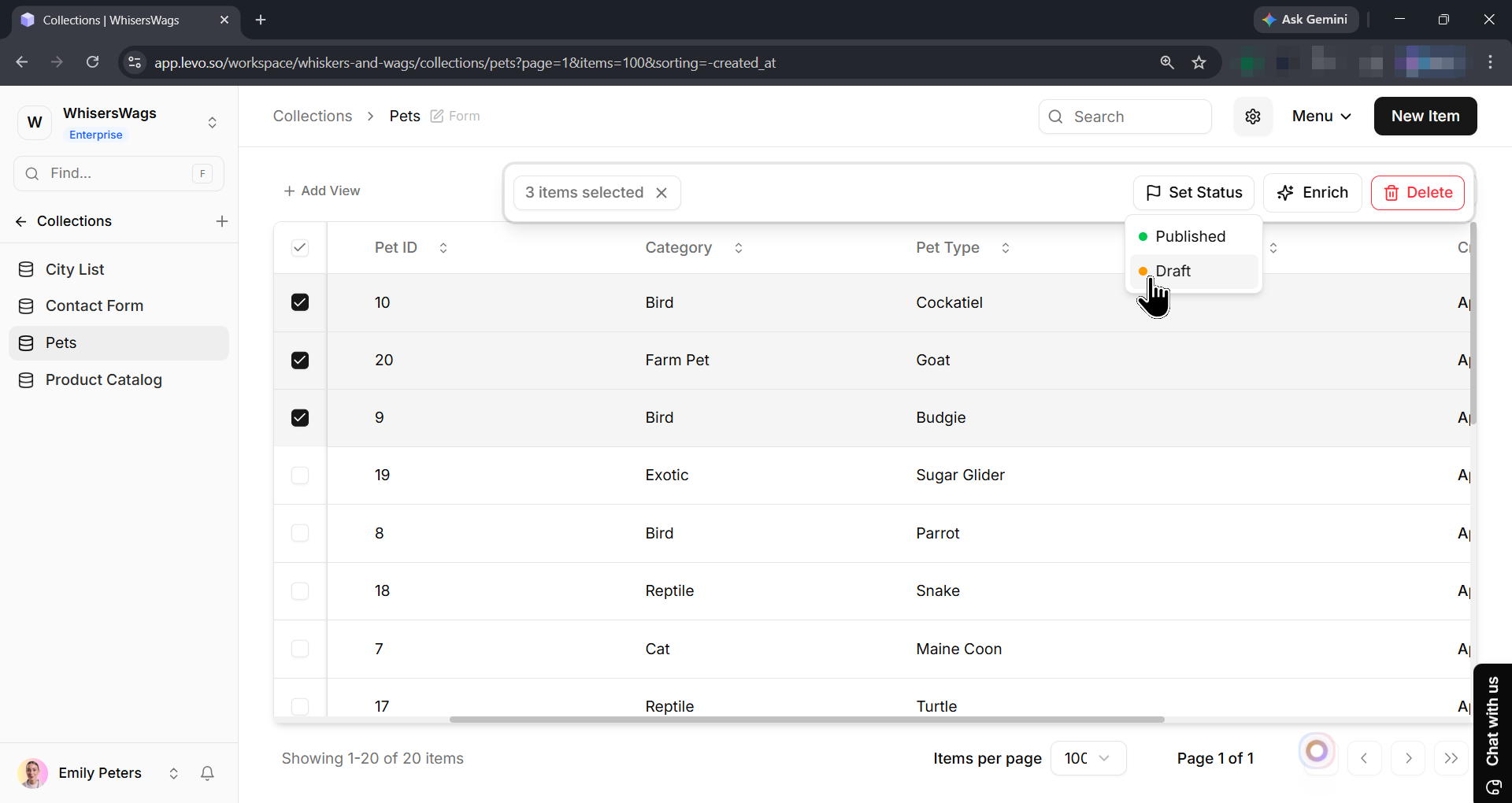
Task: Open the Items per page dropdown
Action: 1088,758
